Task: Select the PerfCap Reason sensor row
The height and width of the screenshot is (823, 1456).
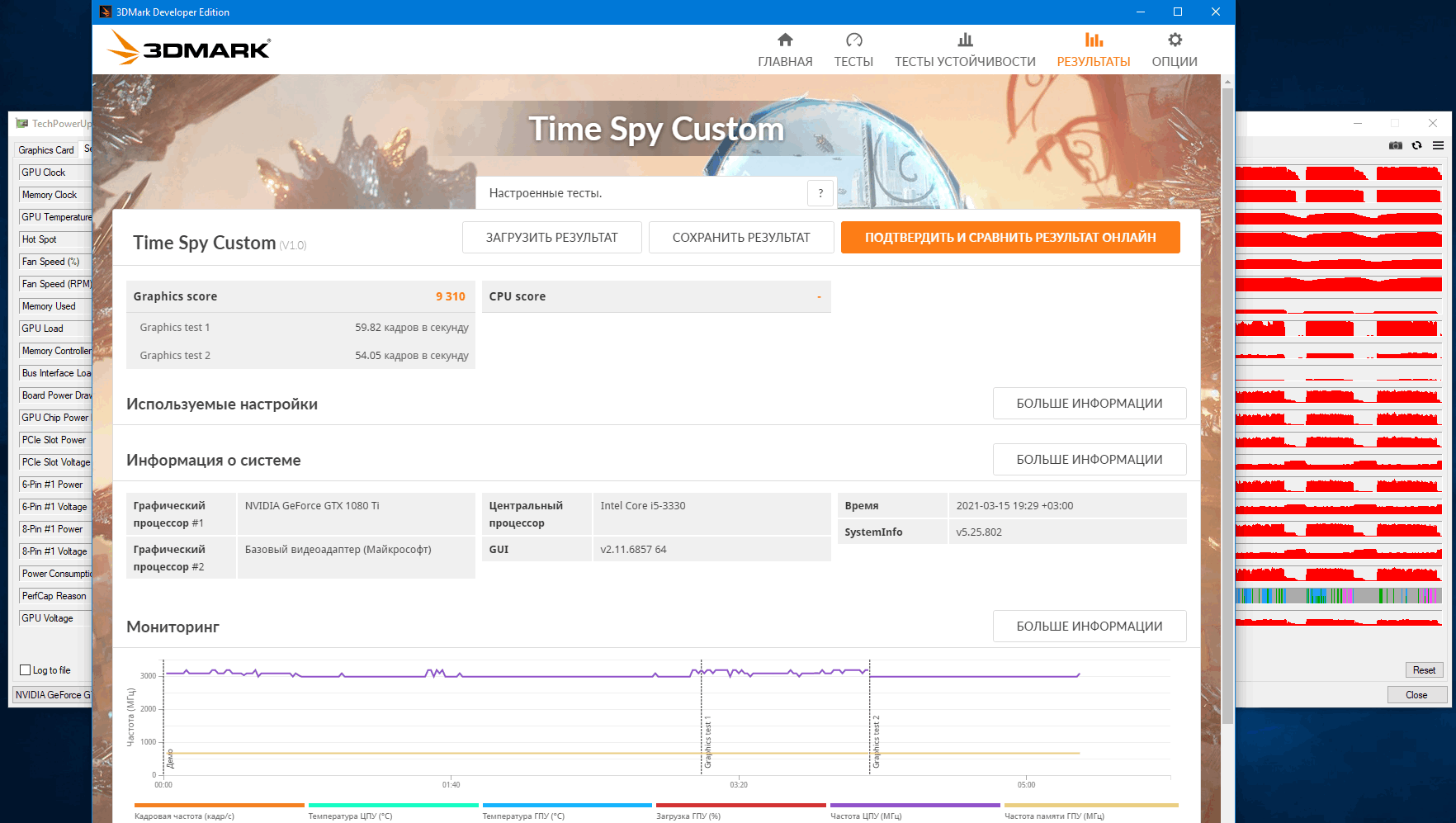Action: point(54,596)
